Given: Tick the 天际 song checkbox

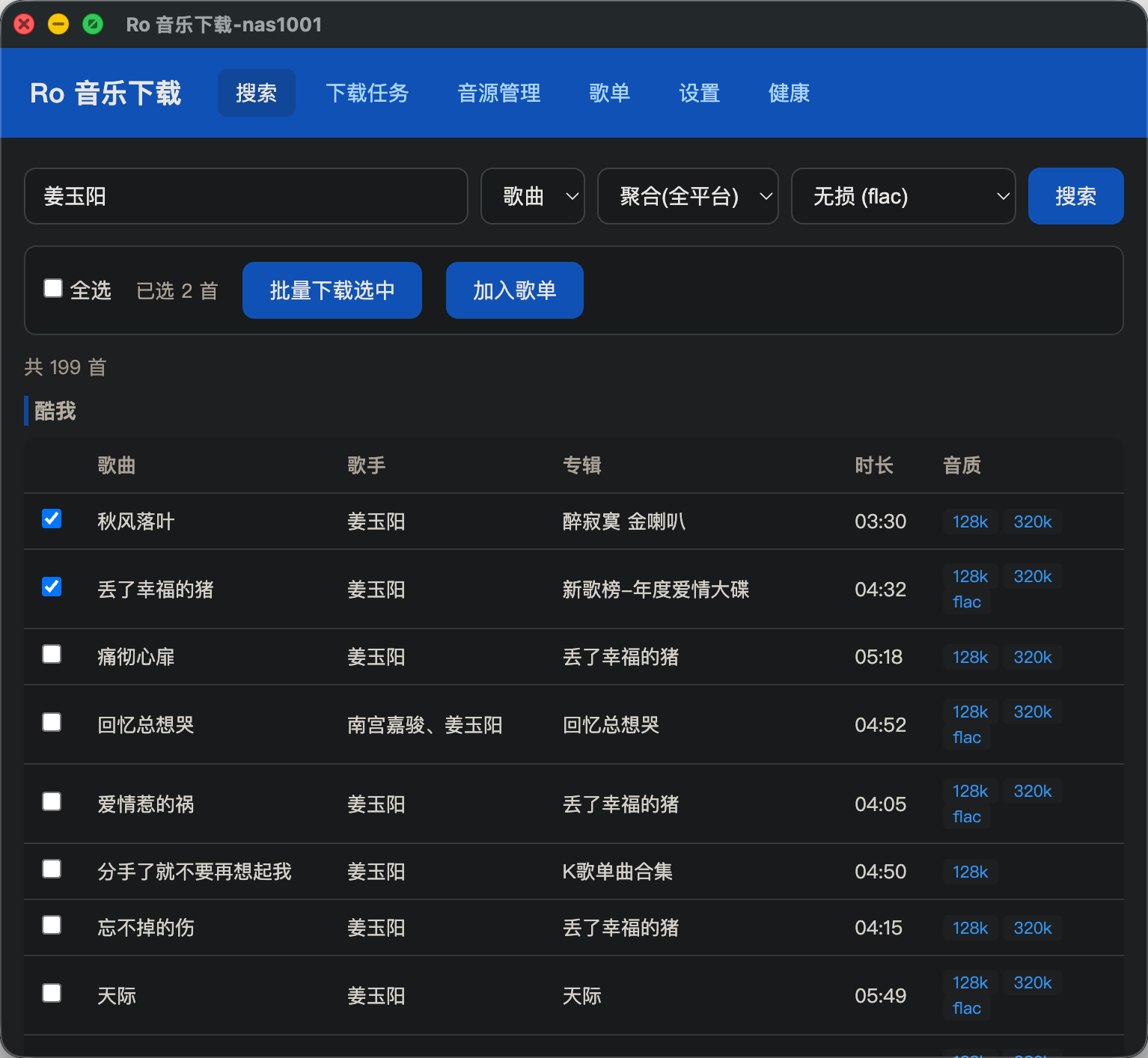Looking at the screenshot, I should coord(52,993).
